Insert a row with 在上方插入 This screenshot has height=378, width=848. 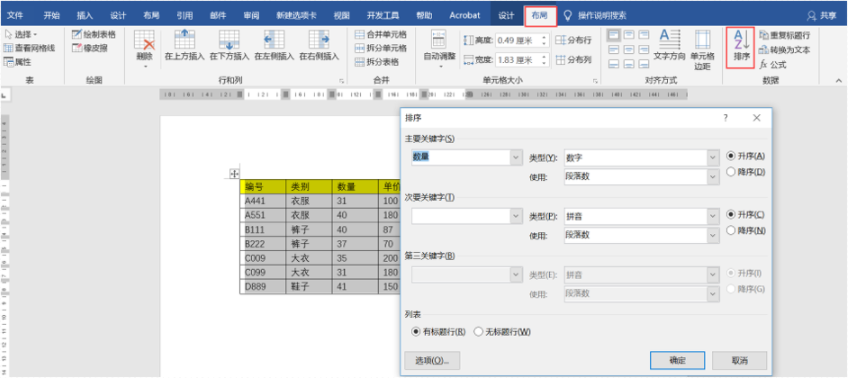[x=184, y=45]
